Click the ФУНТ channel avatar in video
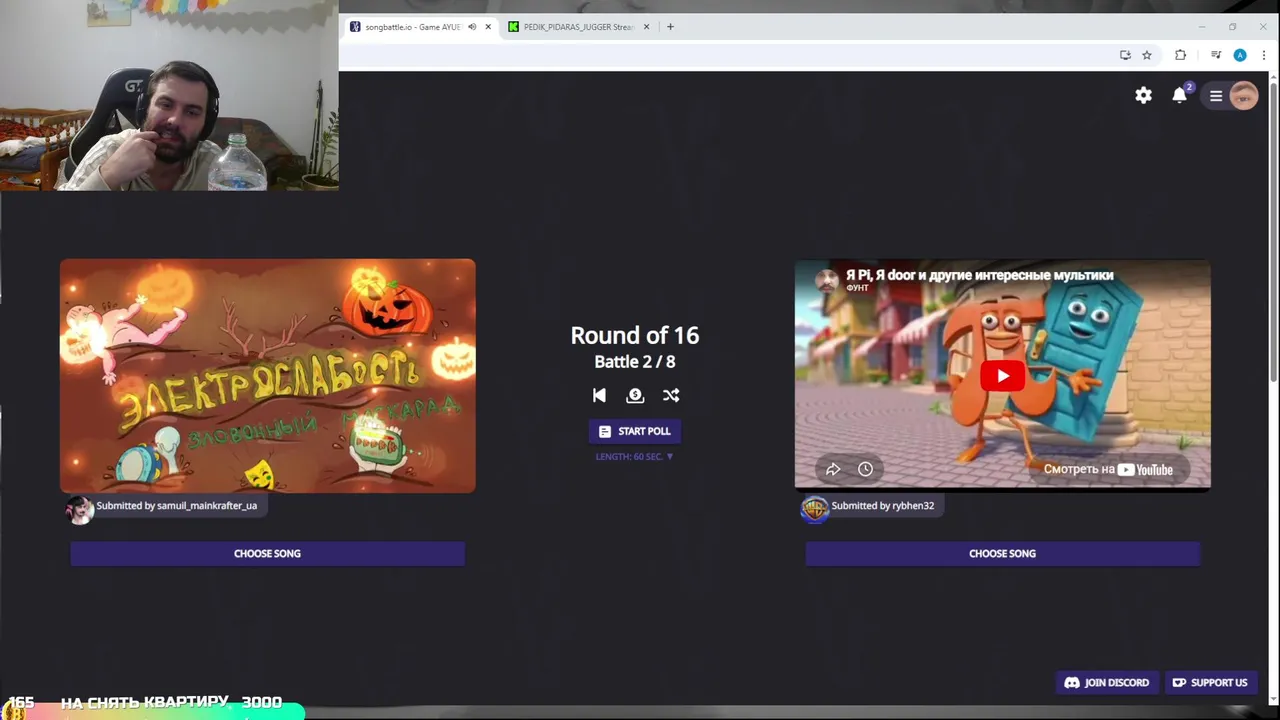Screen dimensions: 1280x720 click(826, 280)
